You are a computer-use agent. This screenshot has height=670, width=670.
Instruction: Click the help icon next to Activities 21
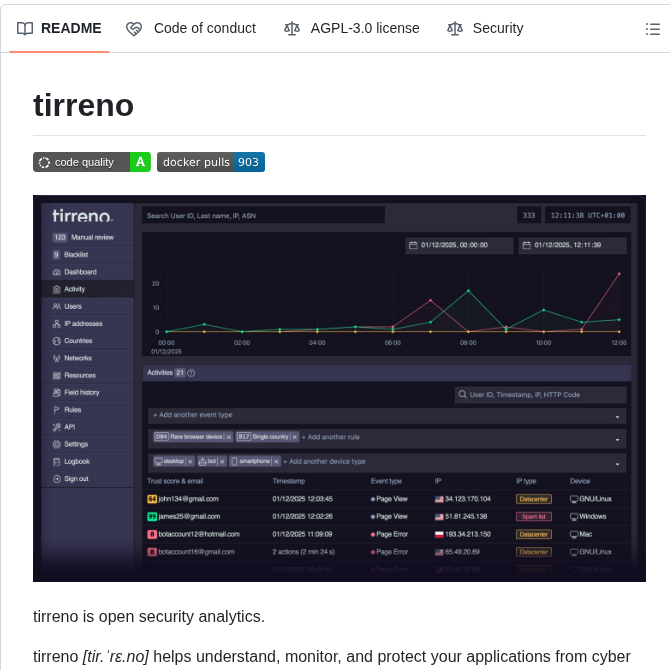(x=191, y=373)
